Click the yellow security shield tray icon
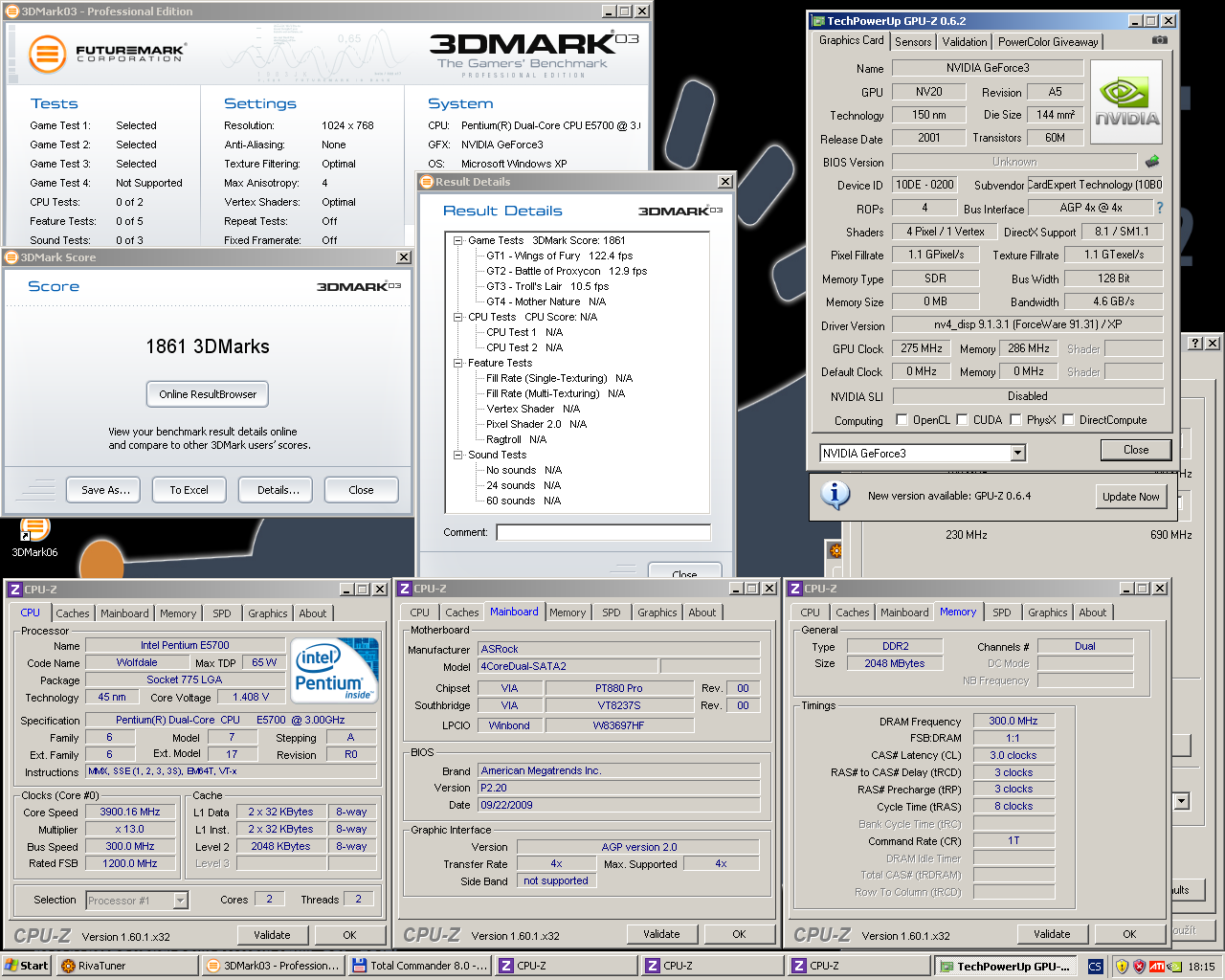 [x=1122, y=967]
